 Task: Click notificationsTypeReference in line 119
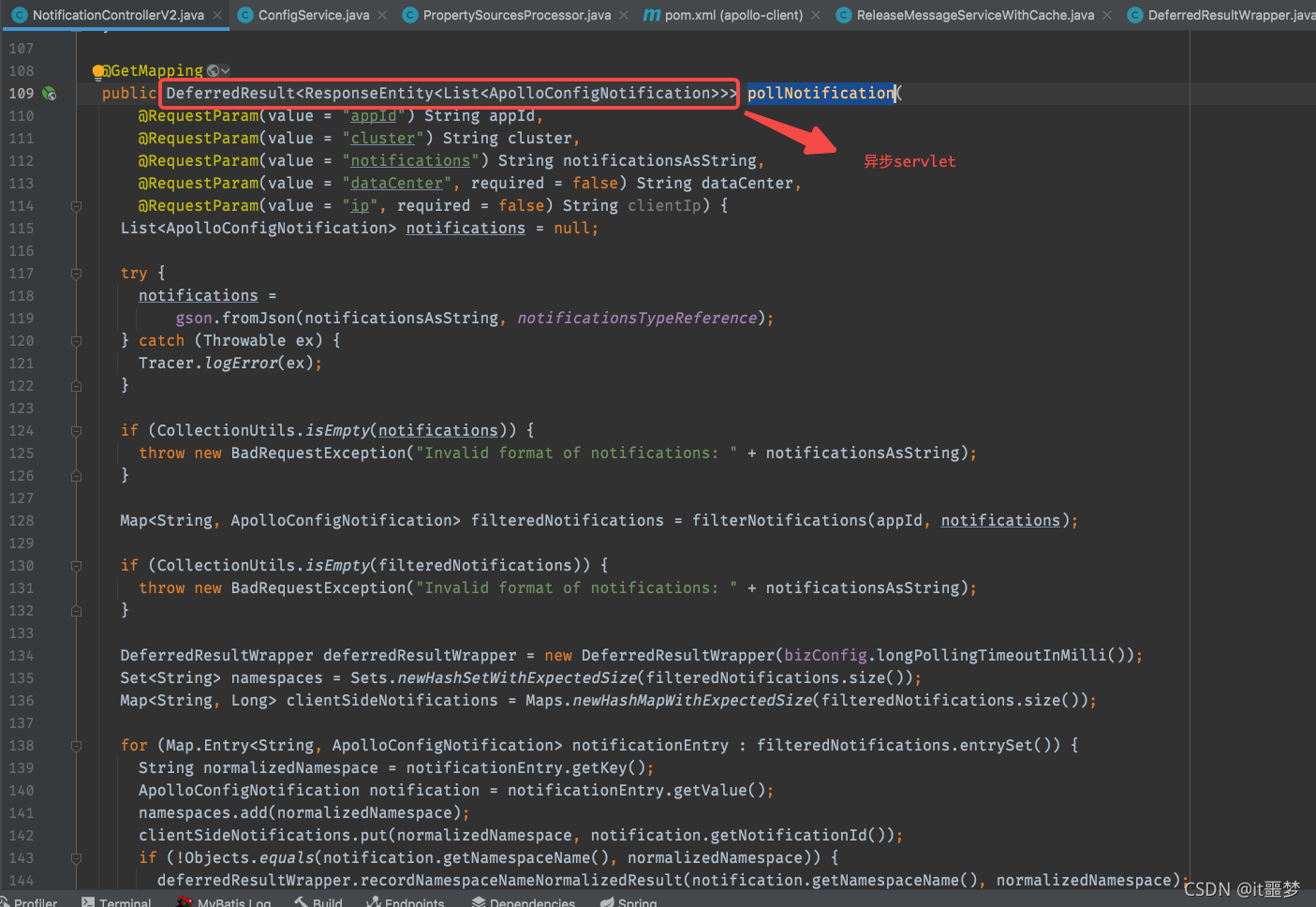(x=637, y=318)
